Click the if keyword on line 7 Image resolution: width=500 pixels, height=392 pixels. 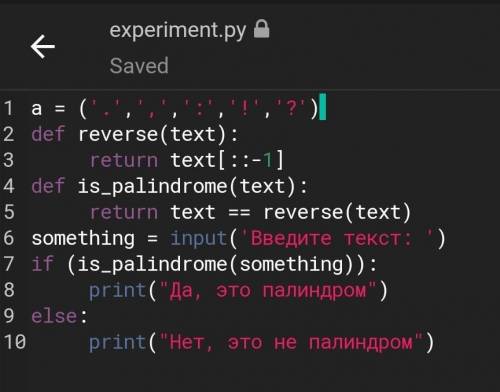[x=43, y=264]
